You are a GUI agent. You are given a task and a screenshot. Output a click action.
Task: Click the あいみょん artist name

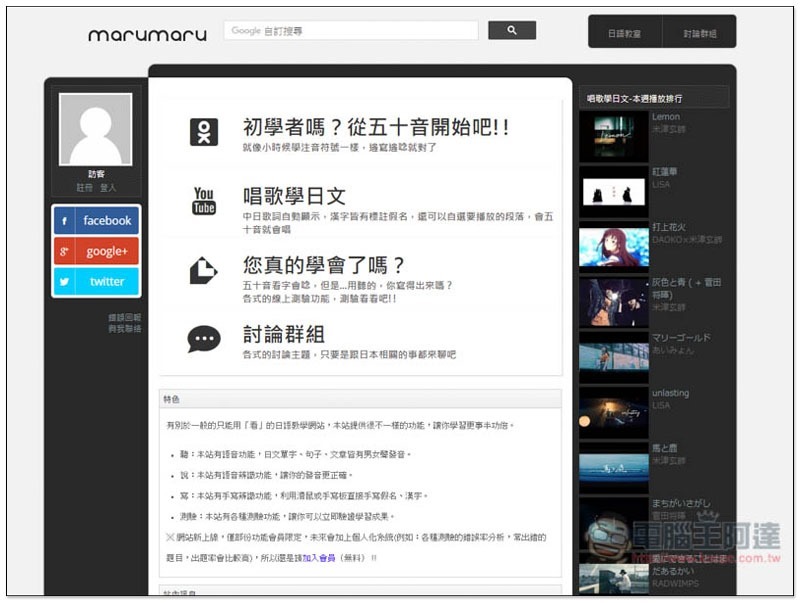(x=672, y=350)
